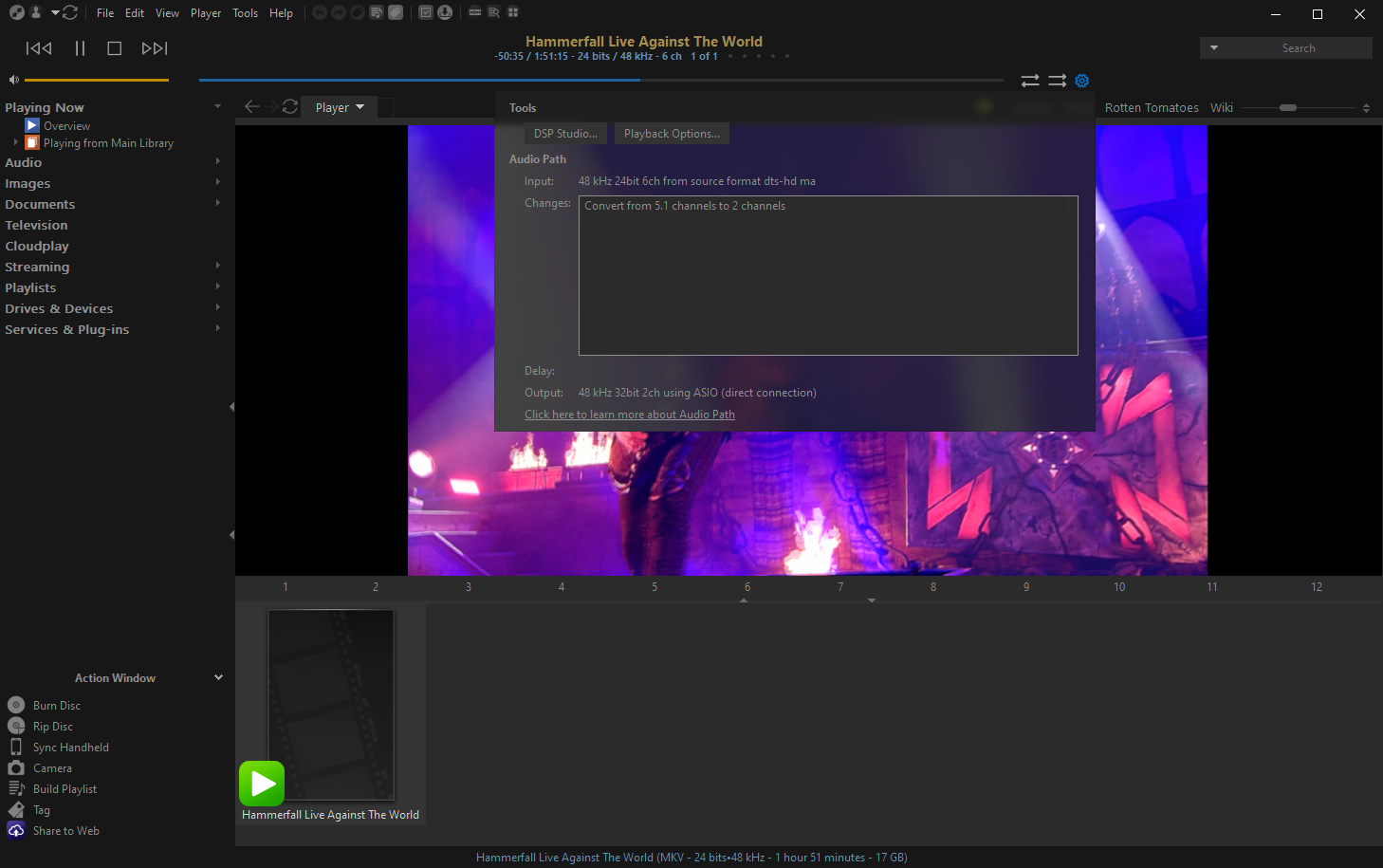Open Build Playlist action
This screenshot has width=1383, height=868.
(65, 789)
